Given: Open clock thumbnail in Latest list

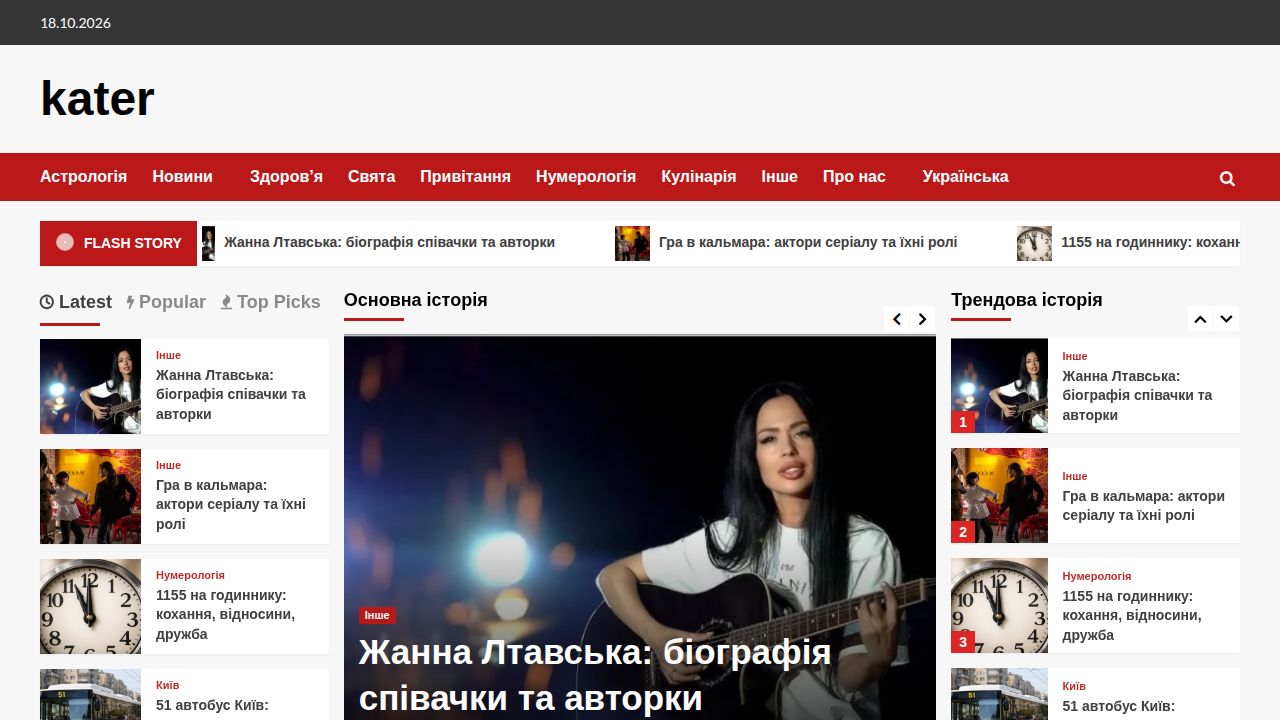Looking at the screenshot, I should coord(90,606).
